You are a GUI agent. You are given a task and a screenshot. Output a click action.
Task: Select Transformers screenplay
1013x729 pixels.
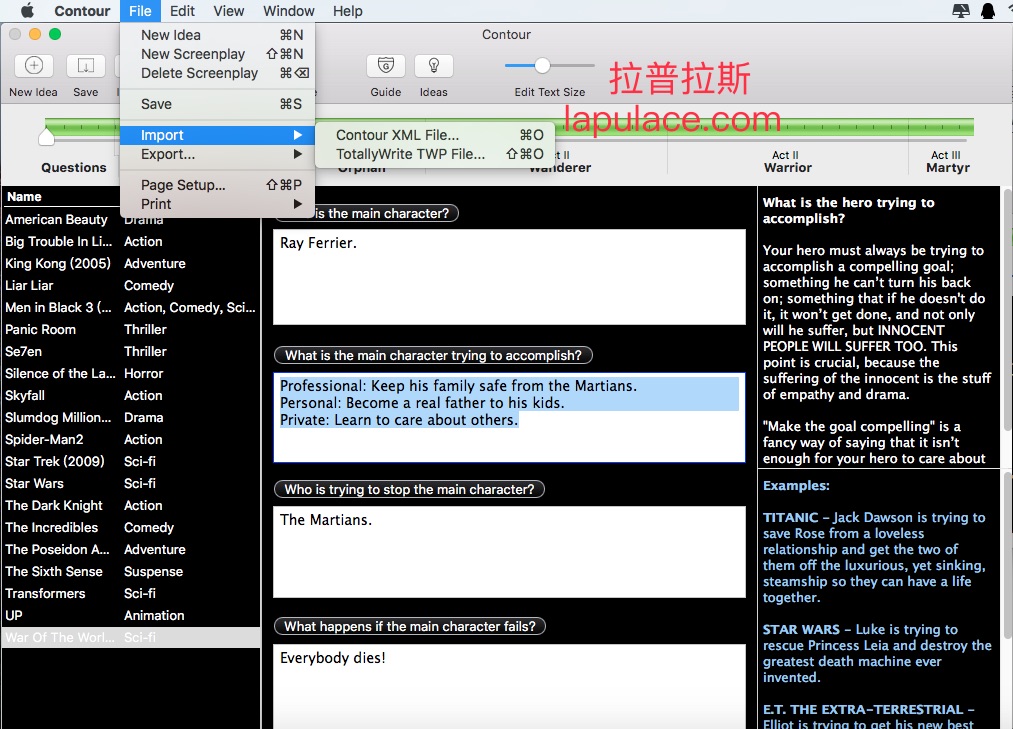[131, 593]
